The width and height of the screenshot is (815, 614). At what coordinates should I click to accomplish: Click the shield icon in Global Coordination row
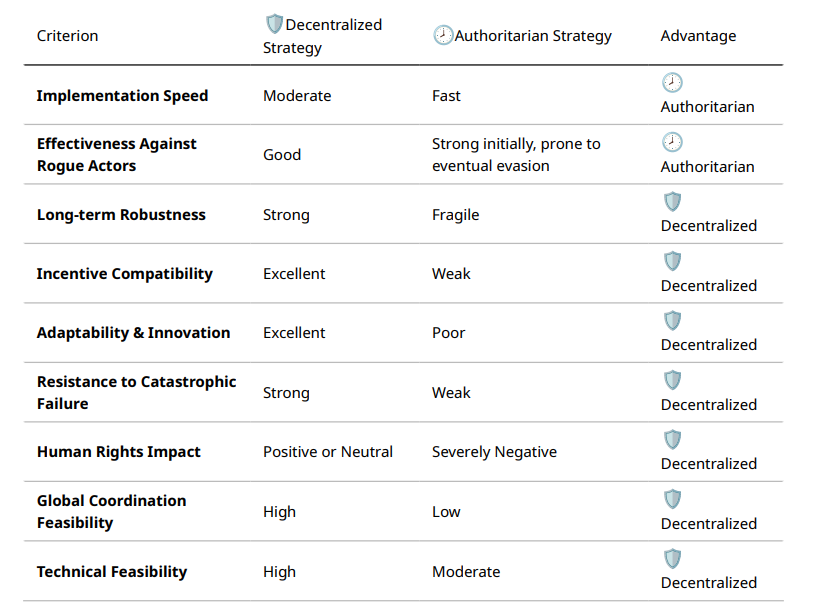[x=672, y=500]
